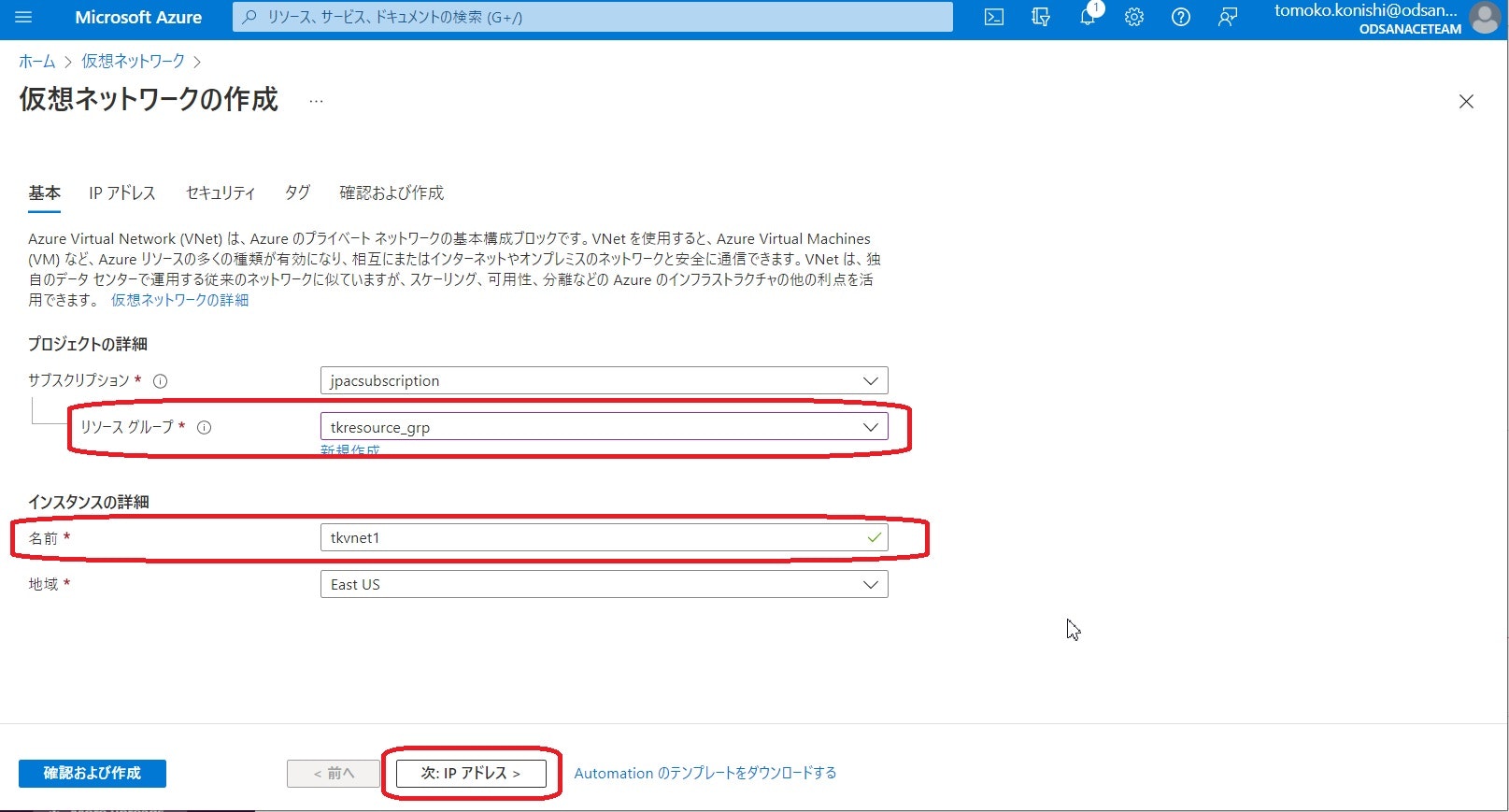1509x812 pixels.
Task: Click the Microsoft Azure logo text
Action: (138, 17)
